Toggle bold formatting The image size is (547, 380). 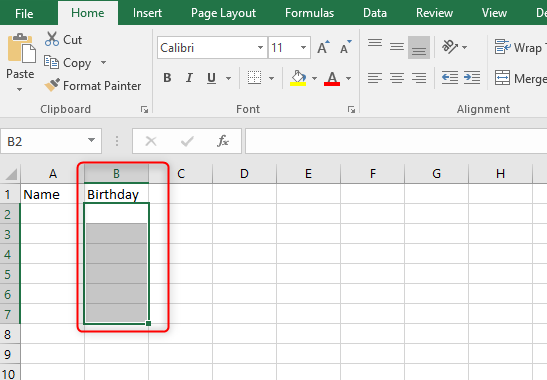pos(167,77)
